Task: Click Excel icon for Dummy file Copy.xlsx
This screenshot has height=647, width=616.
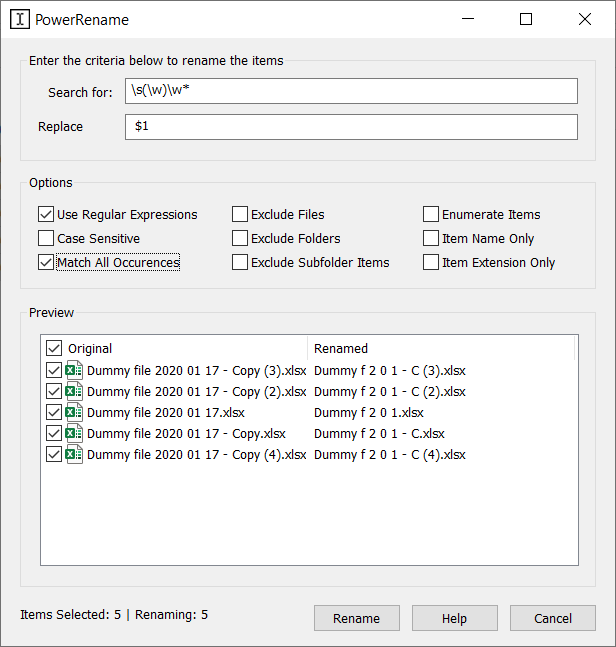Action: coord(74,434)
